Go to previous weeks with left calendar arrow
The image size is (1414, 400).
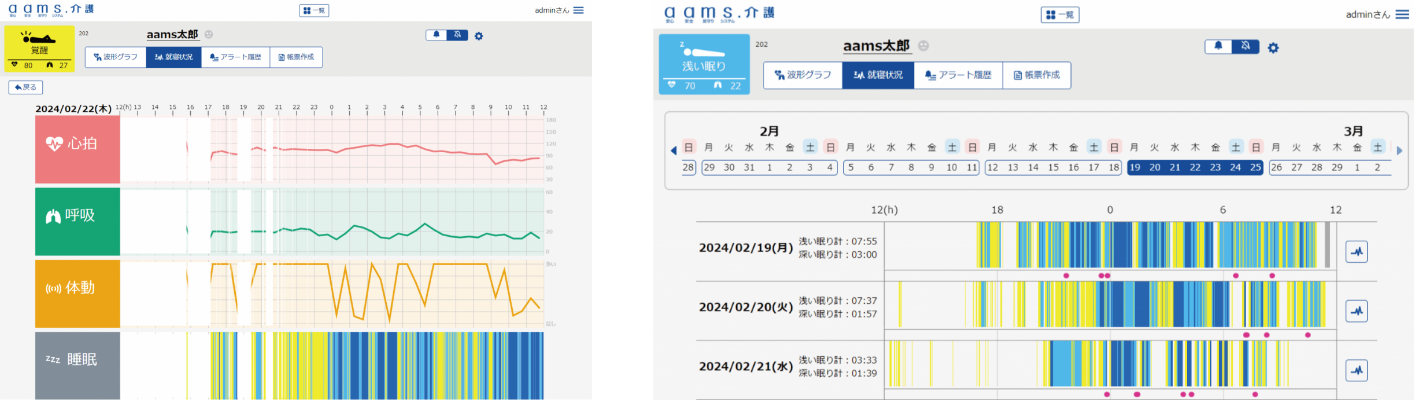(x=673, y=151)
